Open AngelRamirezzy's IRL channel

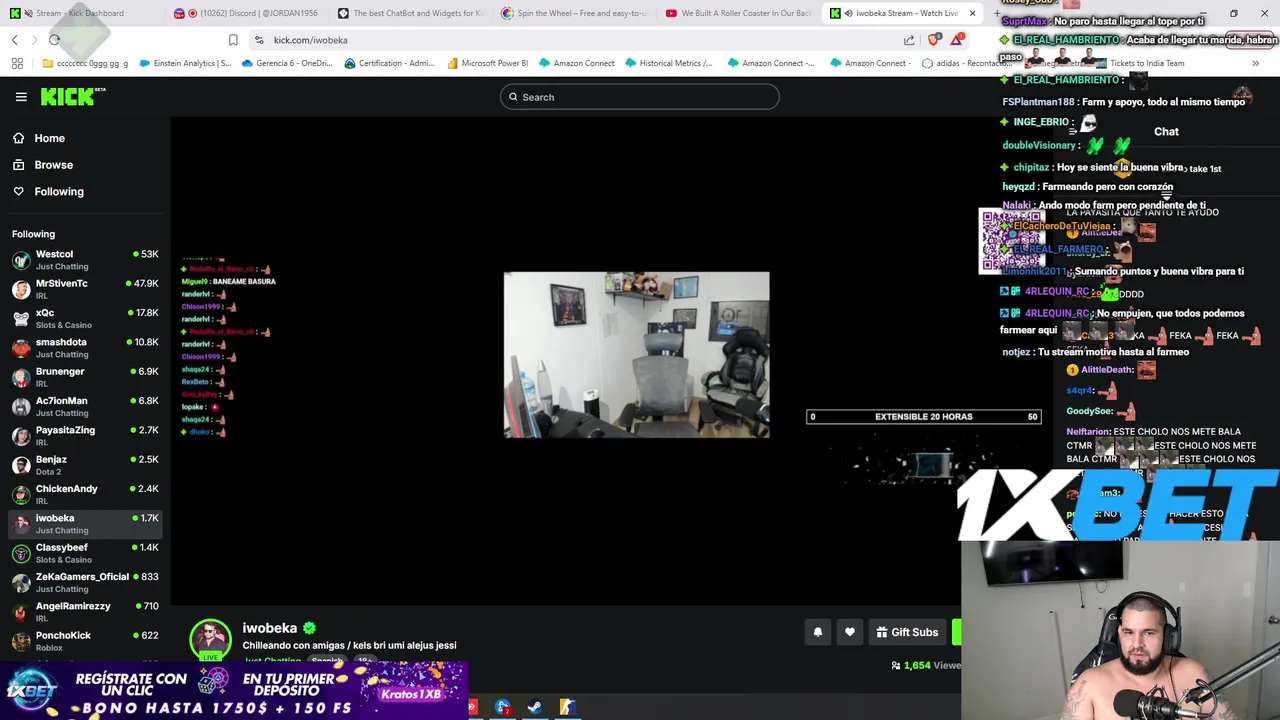point(85,612)
